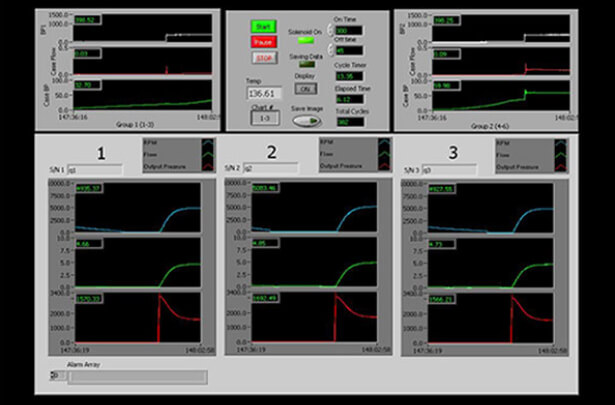
Task: Click the RPM readout in chart 1
Action: pyautogui.click(x=89, y=189)
